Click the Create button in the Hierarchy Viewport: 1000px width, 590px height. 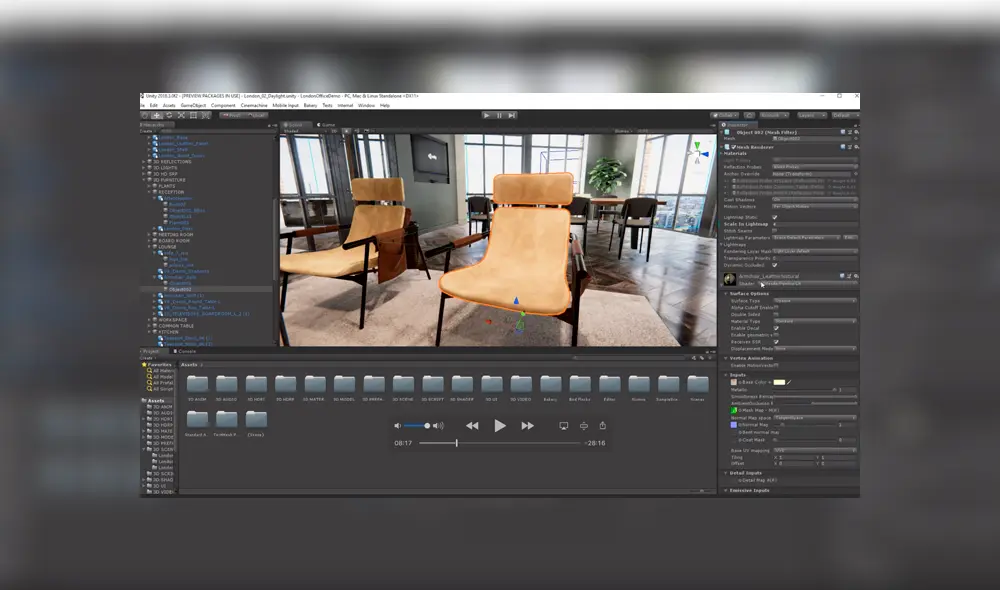[x=145, y=129]
